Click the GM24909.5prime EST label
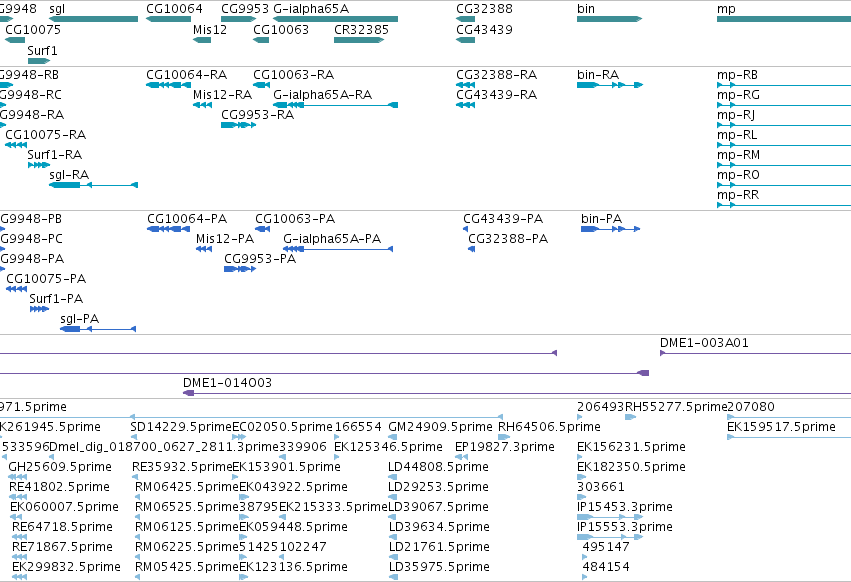The height and width of the screenshot is (582, 851). tap(440, 427)
